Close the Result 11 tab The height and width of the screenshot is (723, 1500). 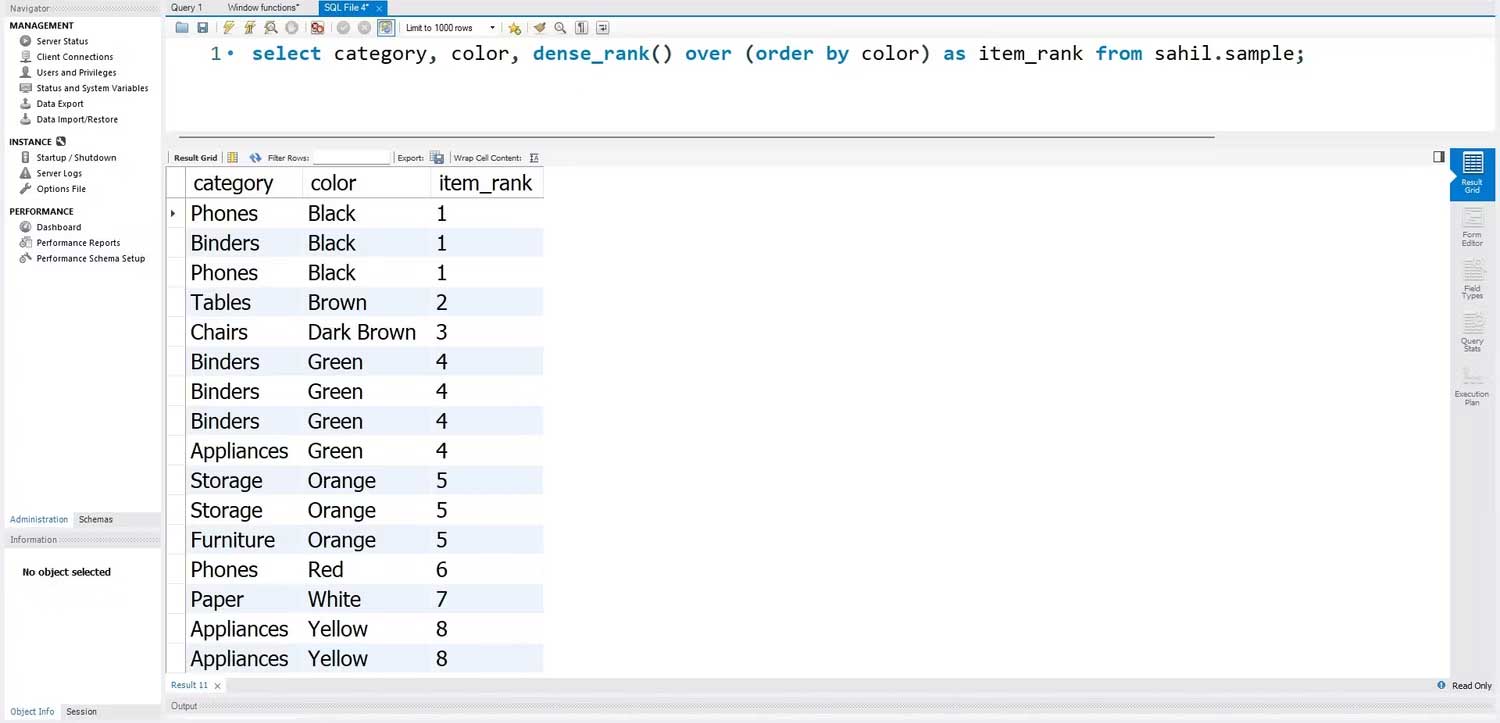pyautogui.click(x=218, y=686)
